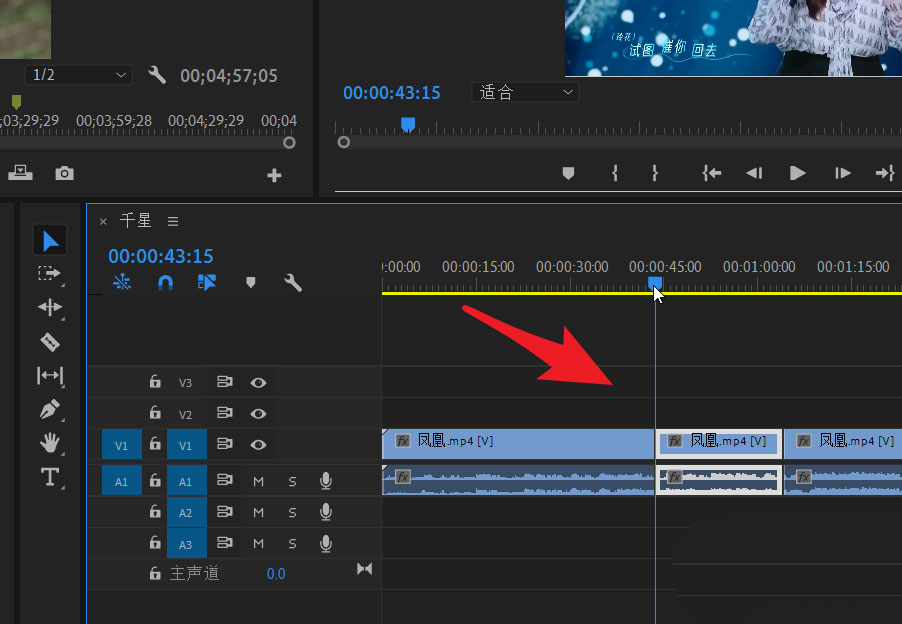Open the 1/2 playback resolution dropdown
The width and height of the screenshot is (902, 624).
tap(78, 75)
